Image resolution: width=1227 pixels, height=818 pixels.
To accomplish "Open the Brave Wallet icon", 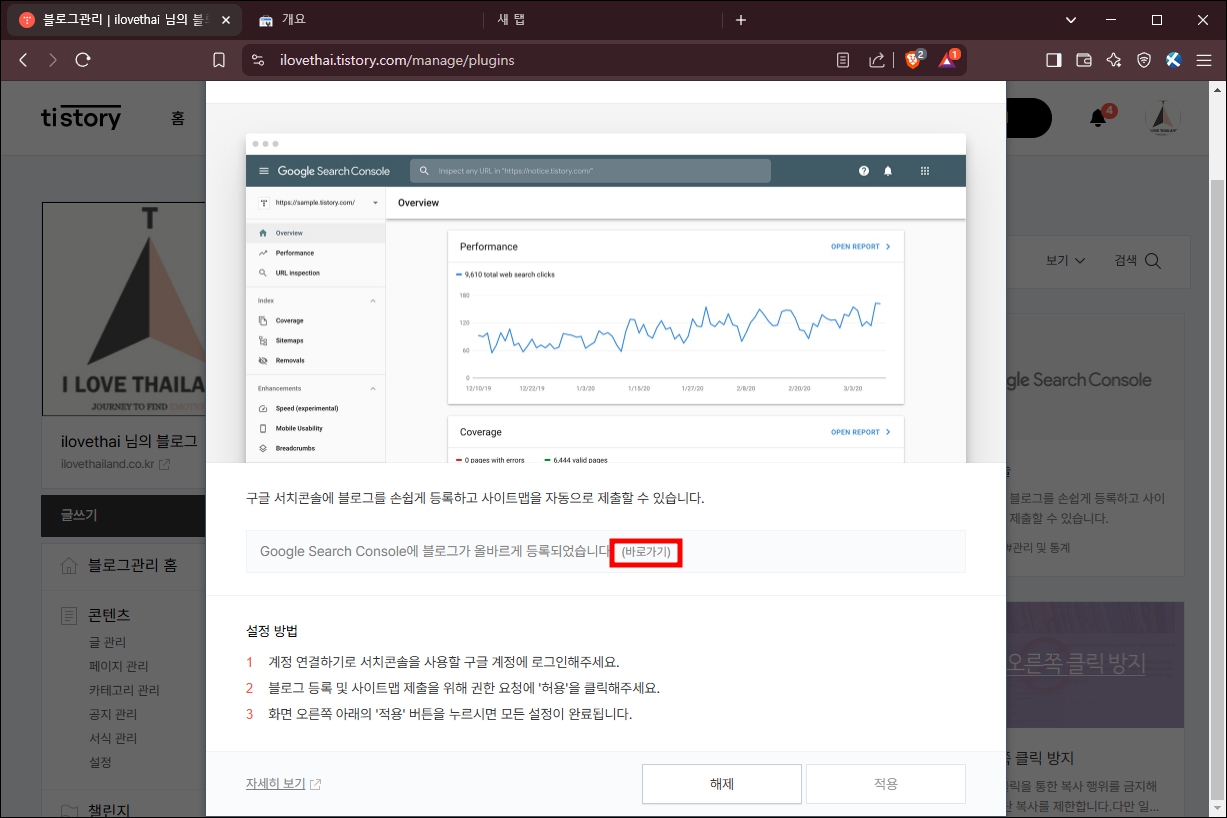I will pyautogui.click(x=1083, y=60).
